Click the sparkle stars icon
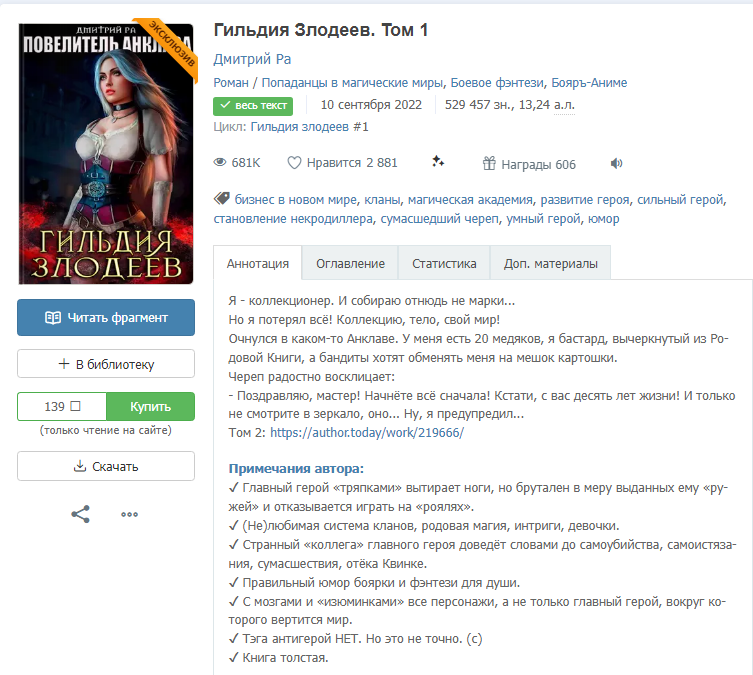The width and height of the screenshot is (753, 675). [437, 162]
